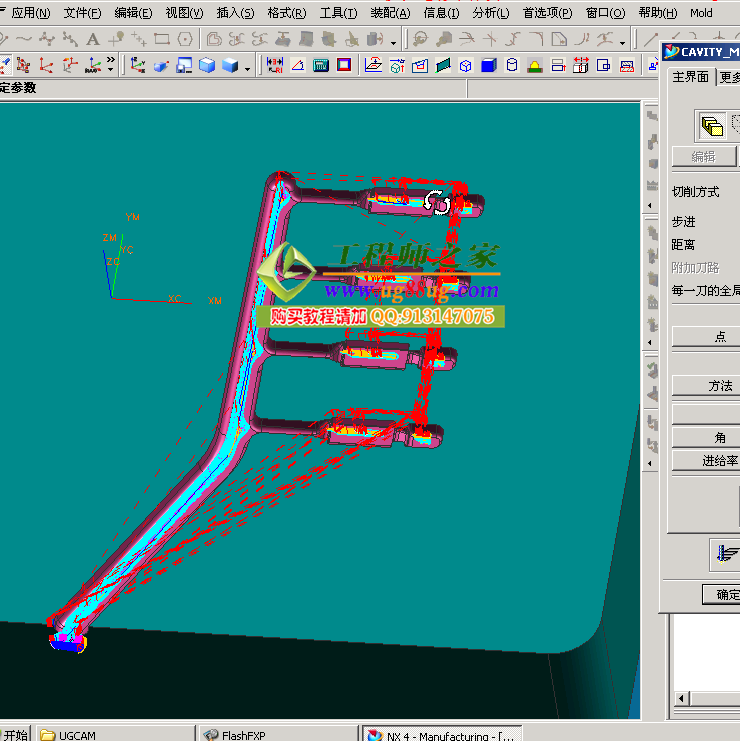Open the 工具(T) menu

tap(338, 13)
